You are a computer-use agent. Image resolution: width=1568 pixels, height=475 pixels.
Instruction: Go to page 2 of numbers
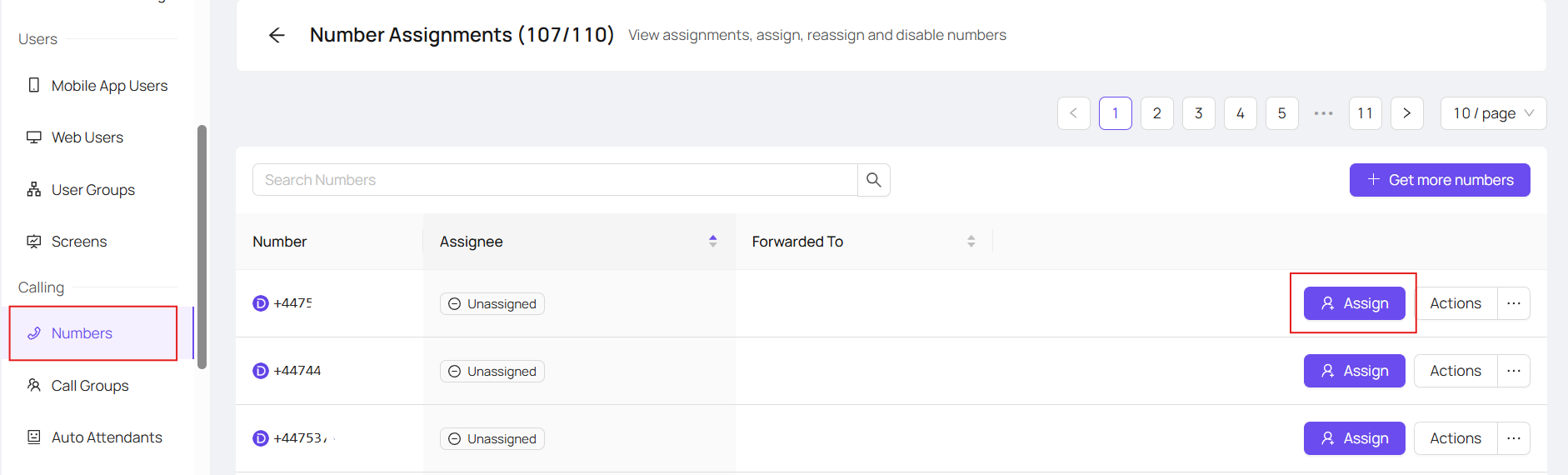1157,113
